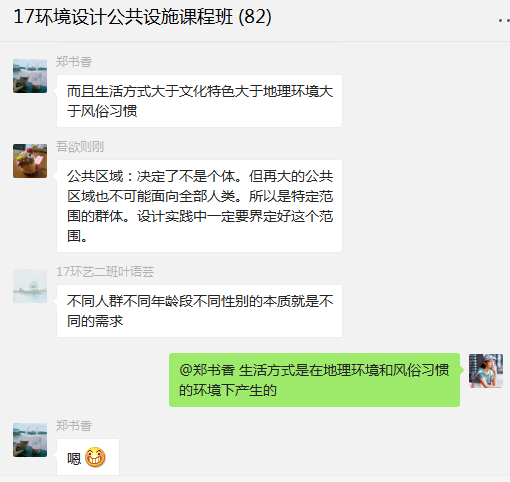Click 郑书香's avatar next to the 嗯 reply
Image resolution: width=510 pixels, height=482 pixels.
point(30,440)
